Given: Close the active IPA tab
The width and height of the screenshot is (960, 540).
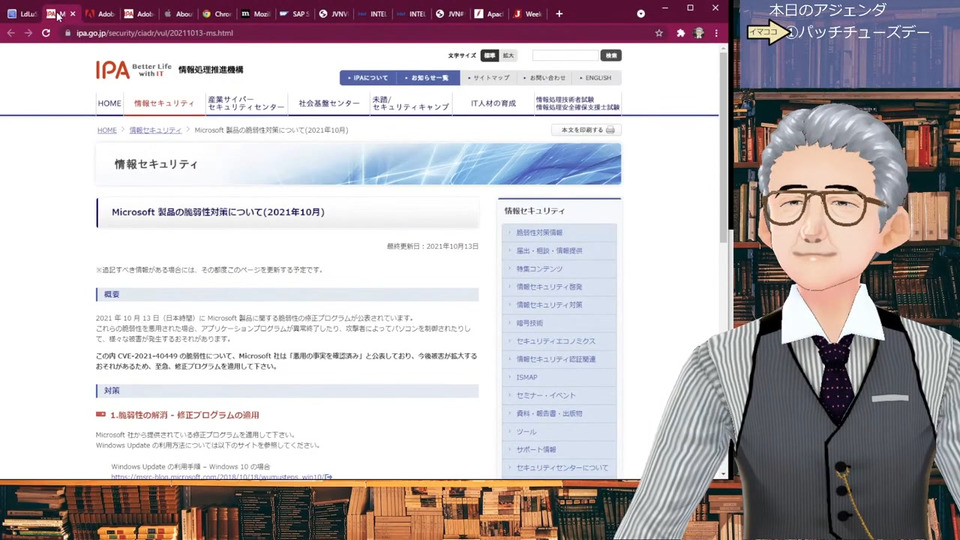Looking at the screenshot, I should (x=73, y=13).
